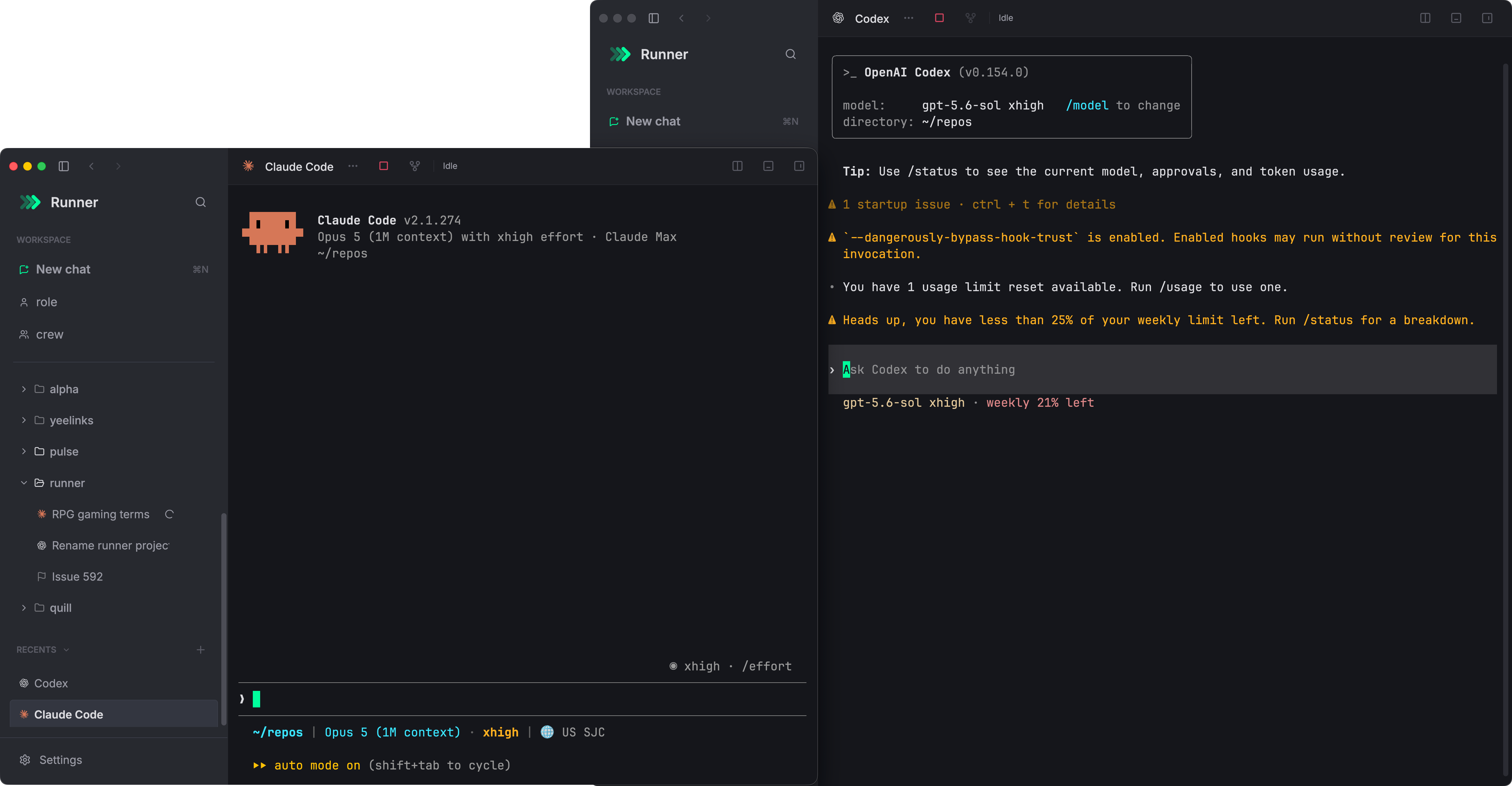
Task: Split pane vertically in Claude Code header
Action: tap(737, 166)
